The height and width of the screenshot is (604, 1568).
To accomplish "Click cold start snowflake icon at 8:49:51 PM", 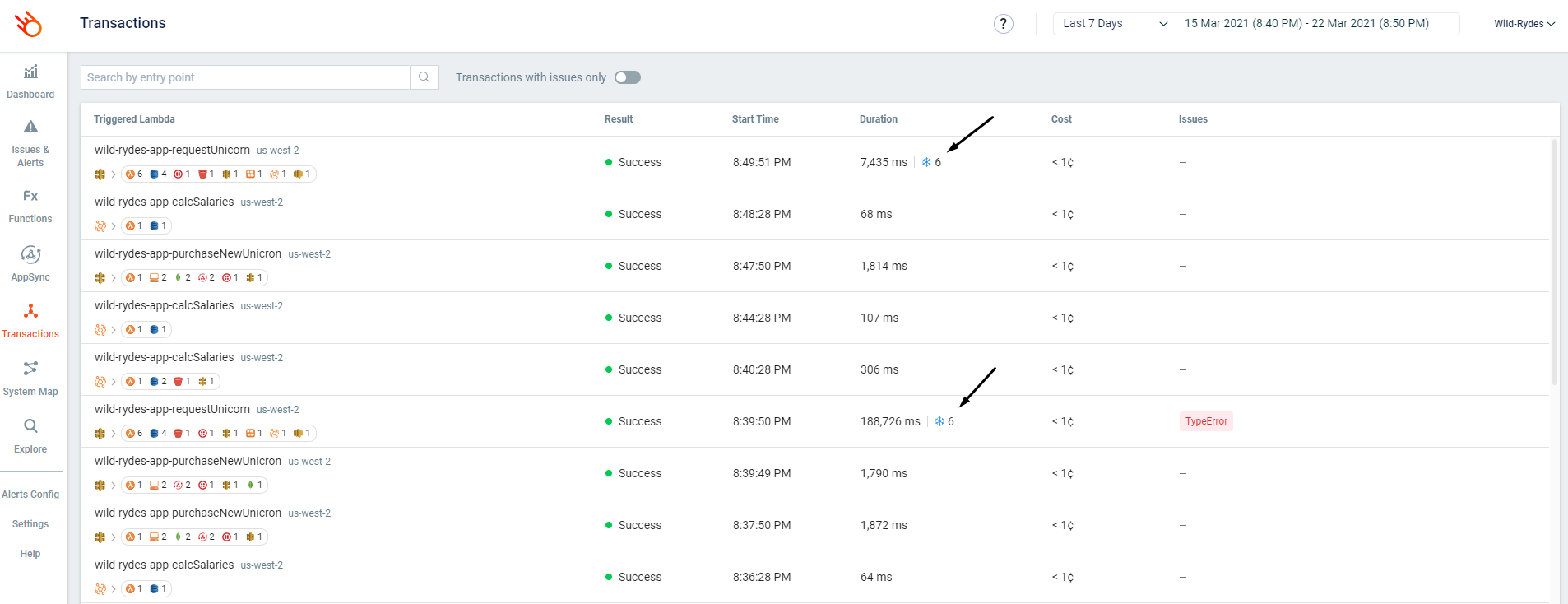I will (x=926, y=162).
